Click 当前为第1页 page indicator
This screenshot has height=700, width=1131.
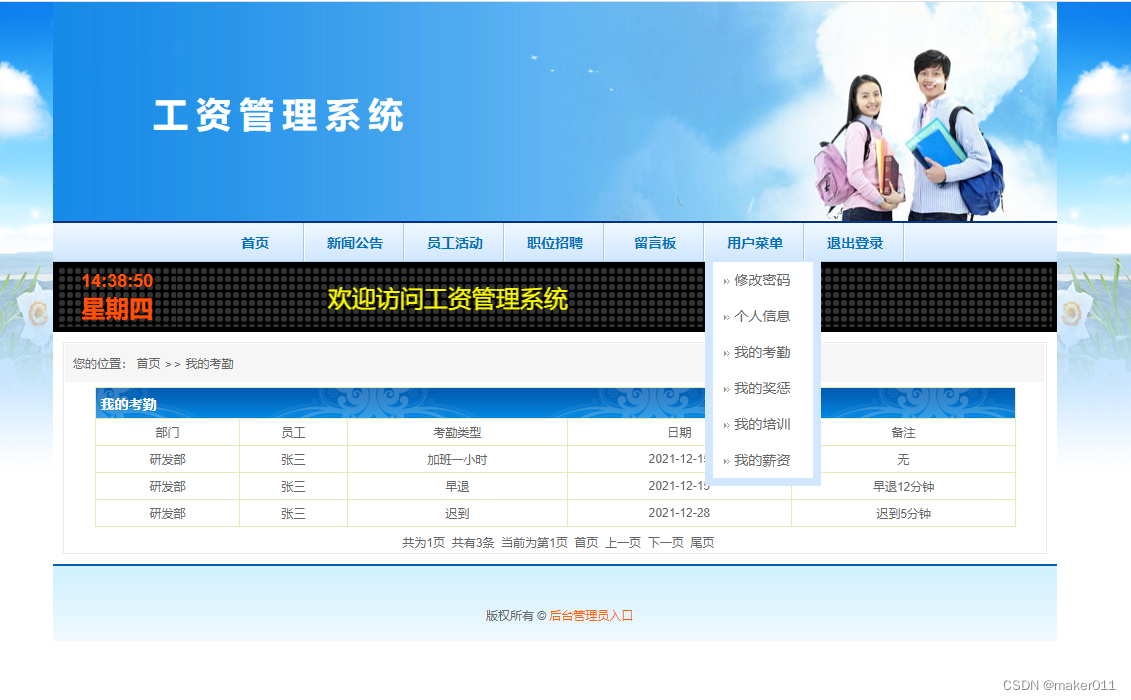[534, 543]
